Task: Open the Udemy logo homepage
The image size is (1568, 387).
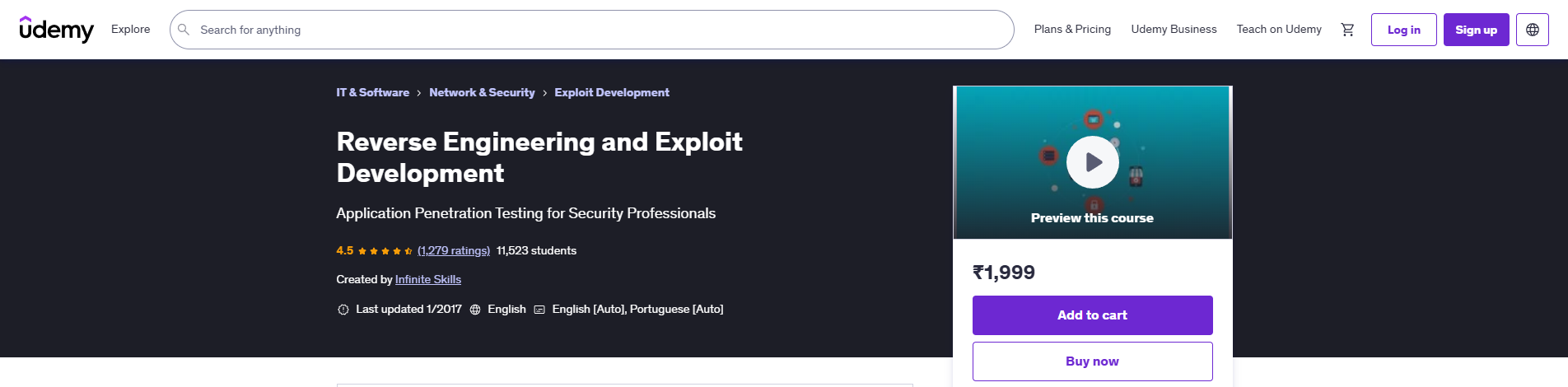Action: coord(56,30)
